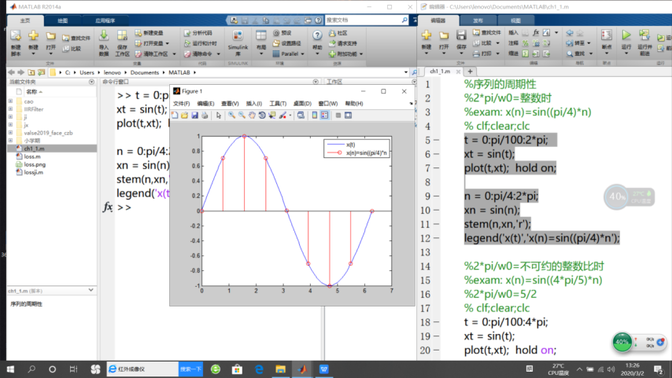Expand the cao folder in Current Folder
The image size is (672, 378).
tap(11, 102)
